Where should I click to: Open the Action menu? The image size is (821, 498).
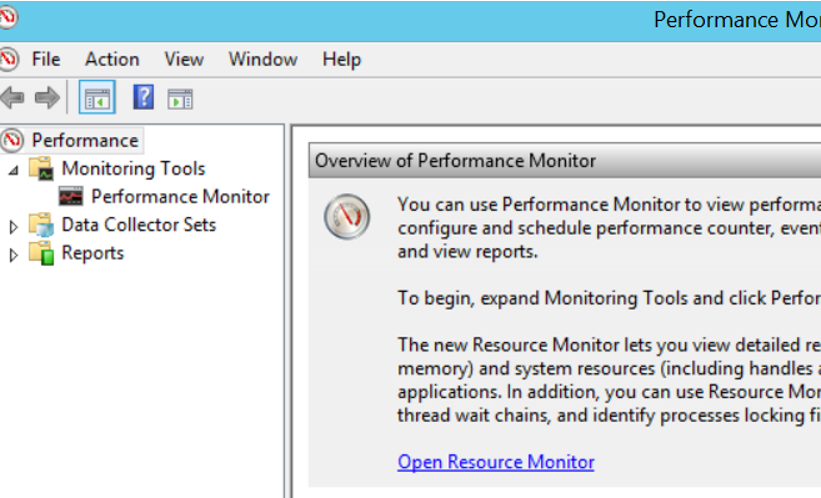112,59
